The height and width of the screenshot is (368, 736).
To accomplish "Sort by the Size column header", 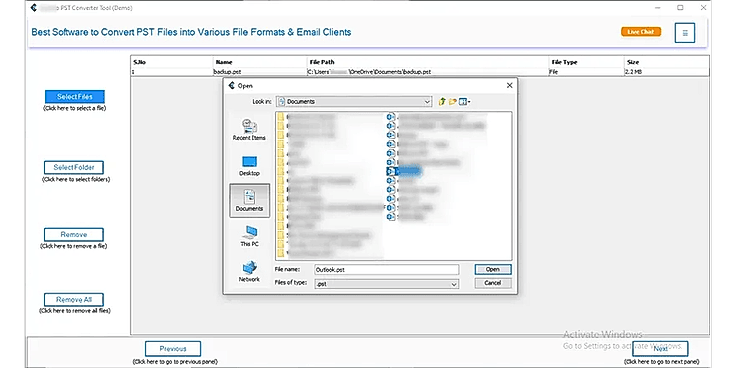I will click(667, 62).
